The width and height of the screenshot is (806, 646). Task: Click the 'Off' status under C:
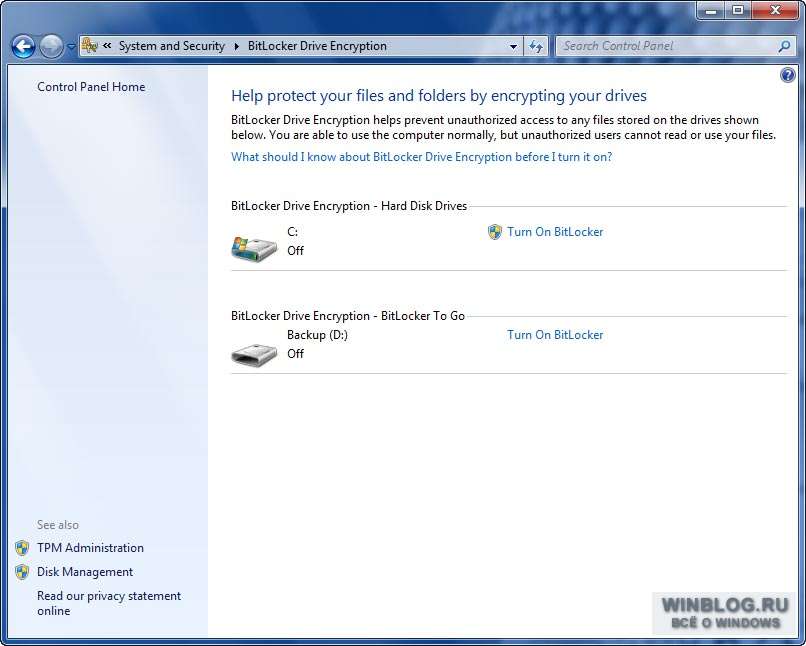coord(295,251)
